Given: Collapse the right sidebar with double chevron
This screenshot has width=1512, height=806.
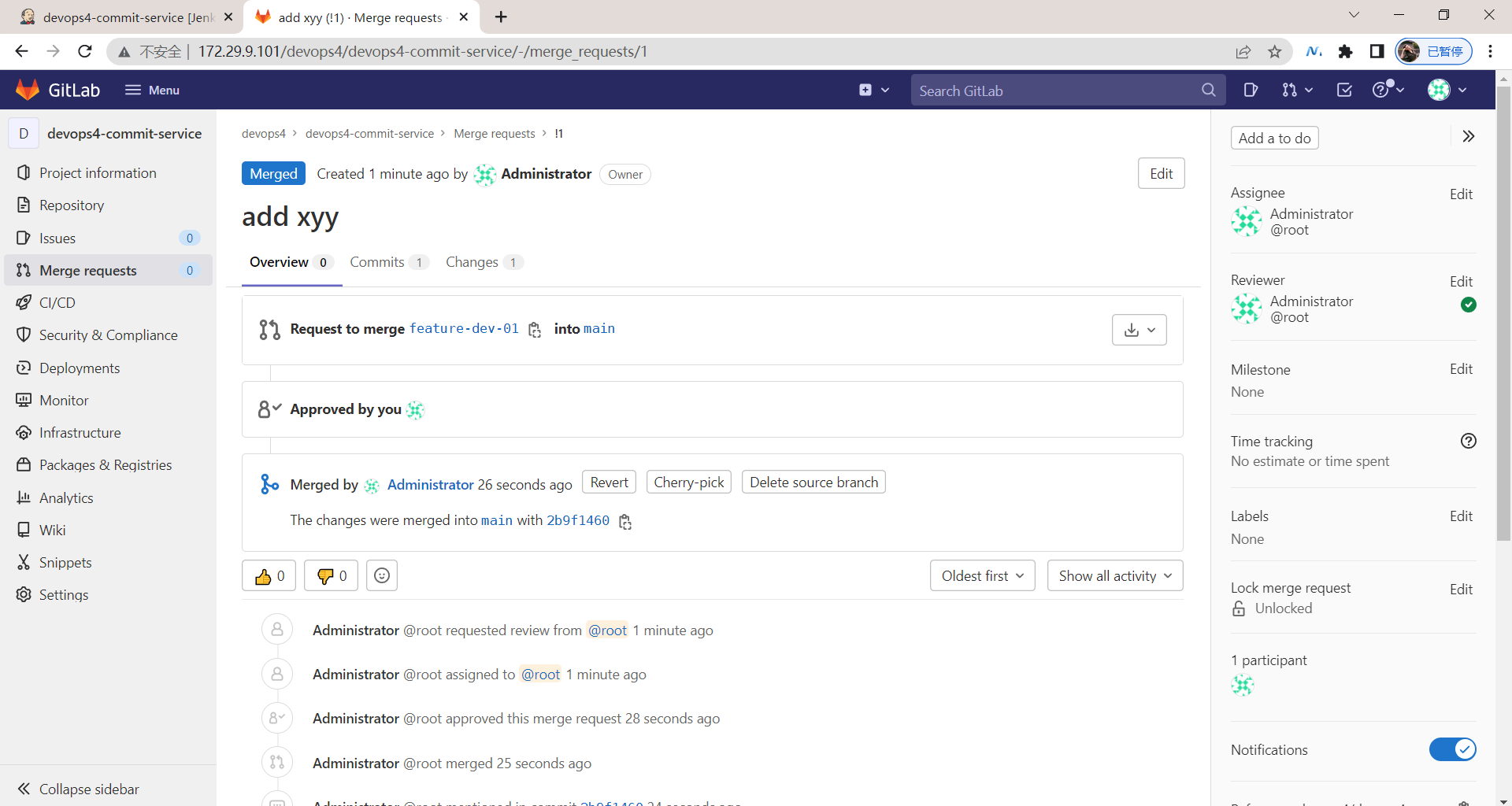Looking at the screenshot, I should [x=1469, y=136].
